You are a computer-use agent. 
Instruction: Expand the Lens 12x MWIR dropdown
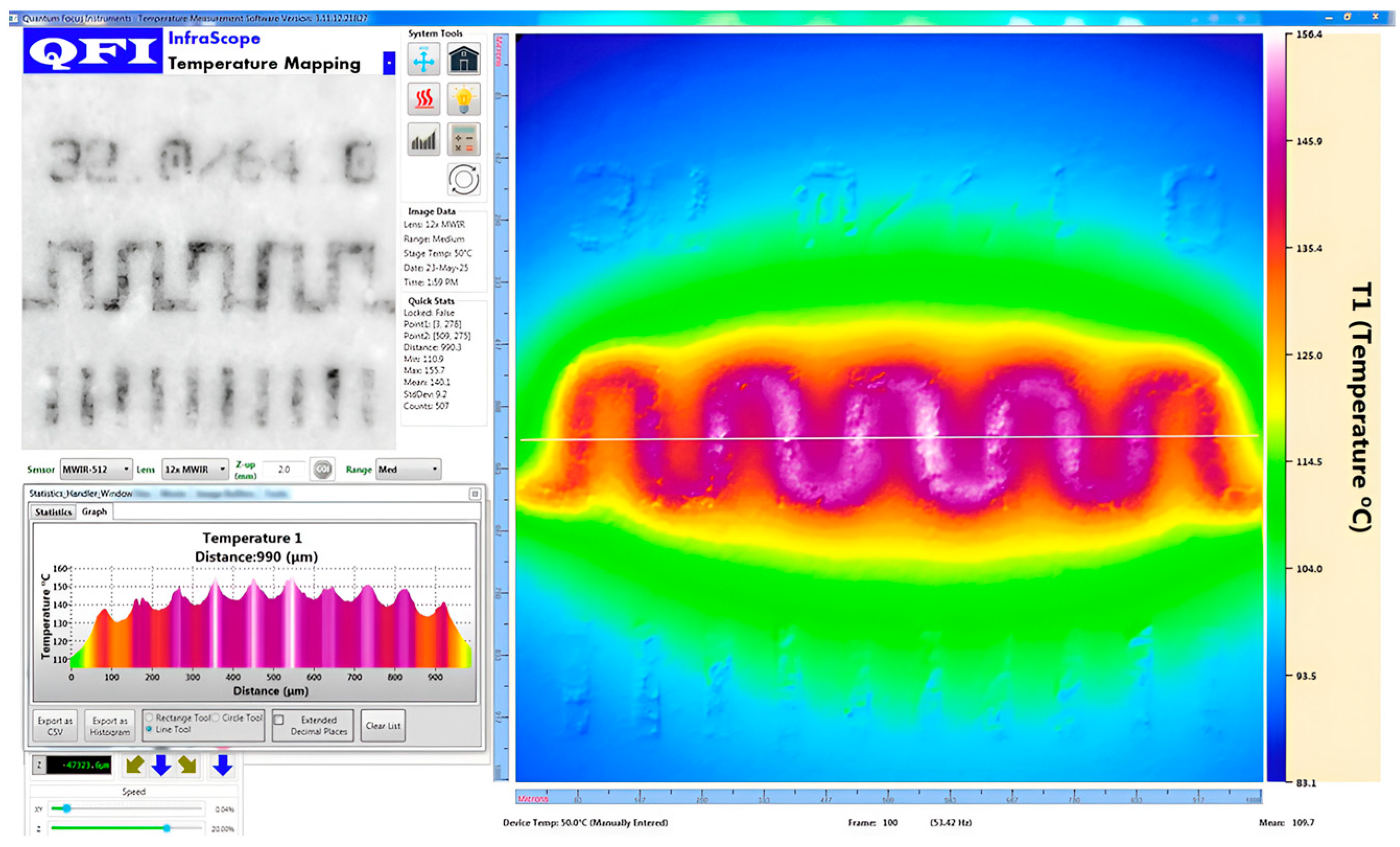195,469
